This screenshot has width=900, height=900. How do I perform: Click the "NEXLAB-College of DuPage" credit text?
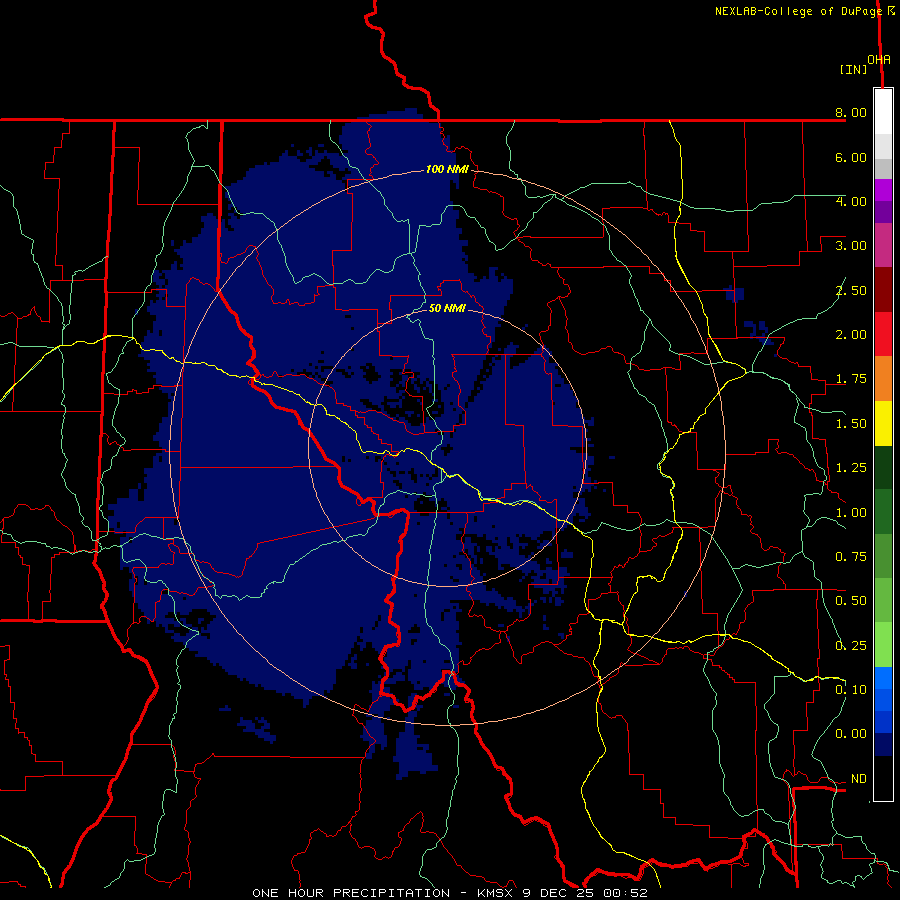(798, 11)
